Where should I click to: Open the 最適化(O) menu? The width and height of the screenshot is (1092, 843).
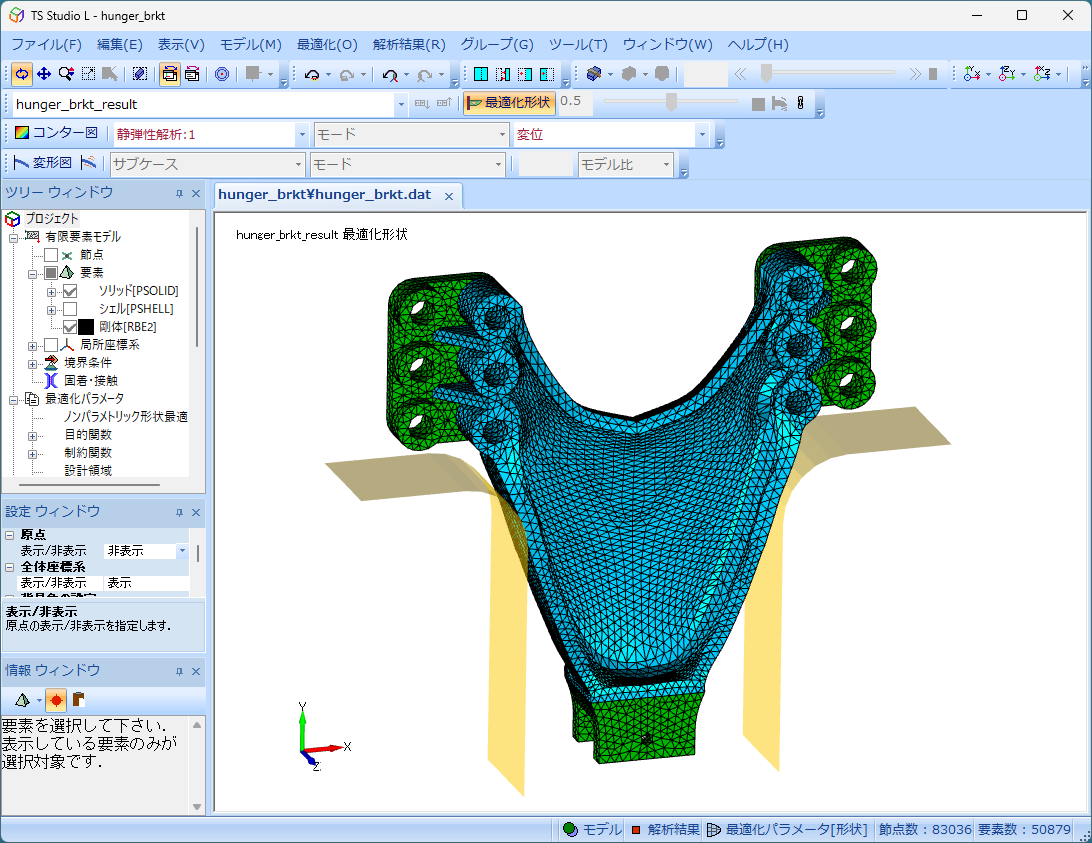point(327,45)
